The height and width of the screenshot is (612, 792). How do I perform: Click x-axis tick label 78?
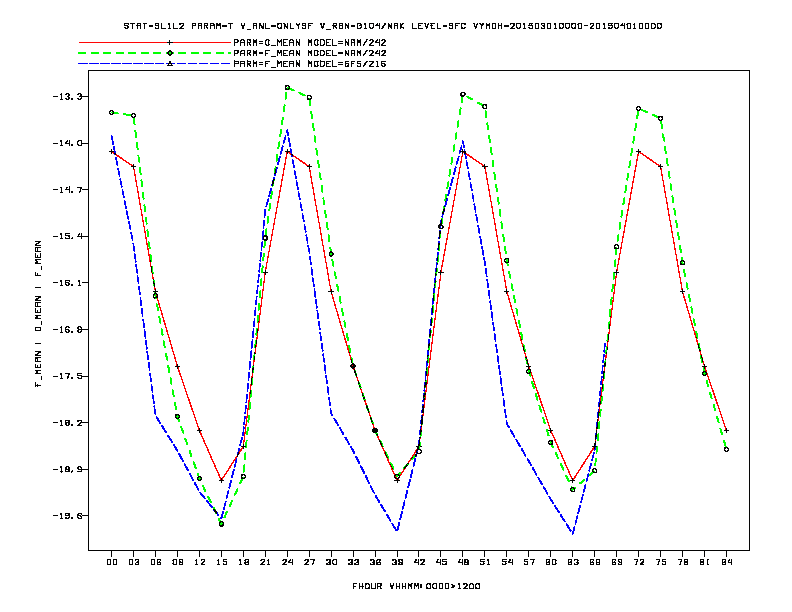(682, 562)
